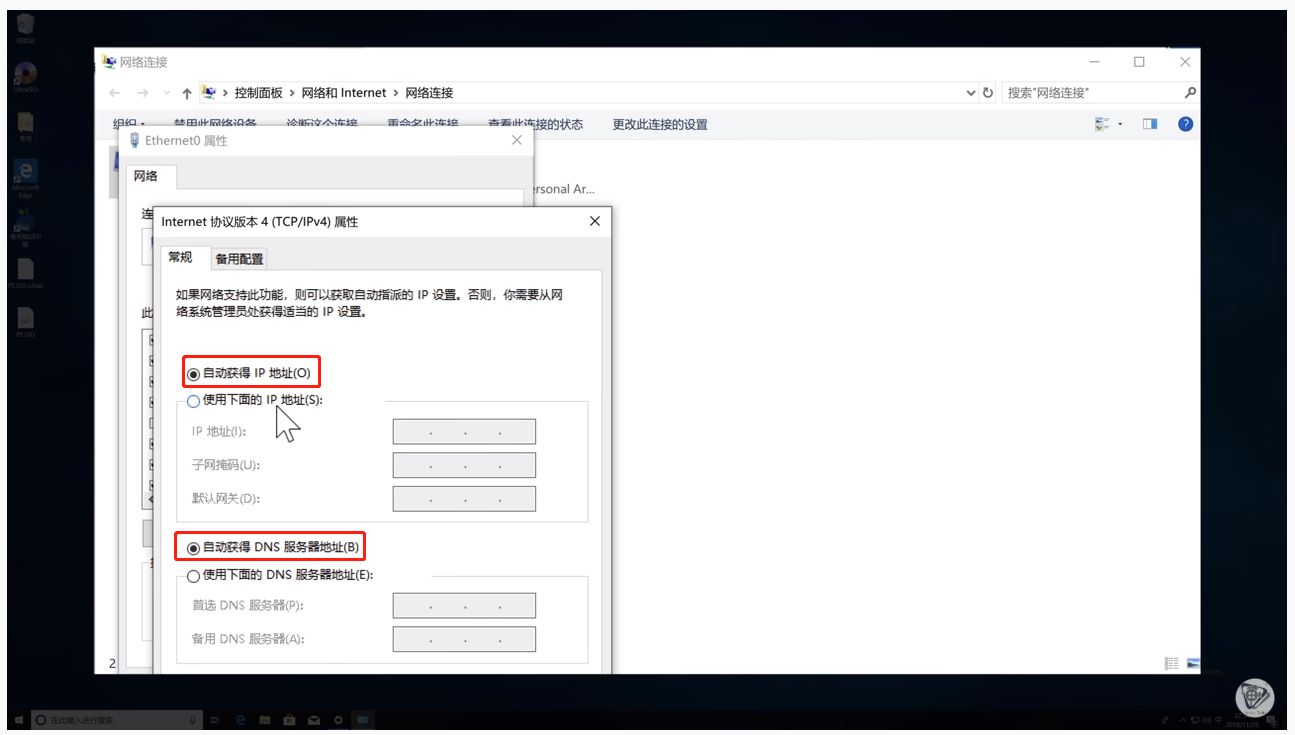1295x735 pixels.
Task: Open the PE.ISO desktop file
Action: (x=26, y=322)
